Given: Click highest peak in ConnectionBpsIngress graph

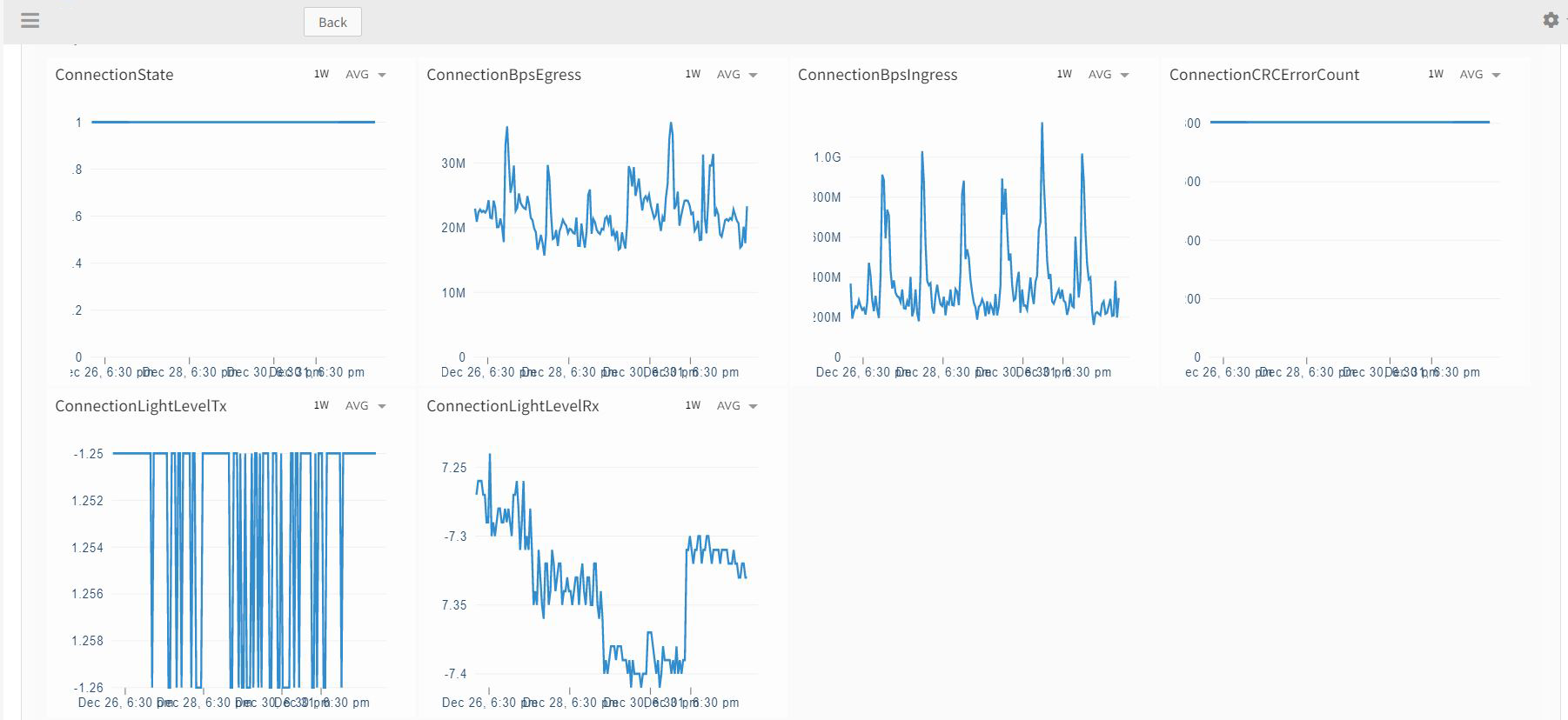Looking at the screenshot, I should coord(1042,124).
